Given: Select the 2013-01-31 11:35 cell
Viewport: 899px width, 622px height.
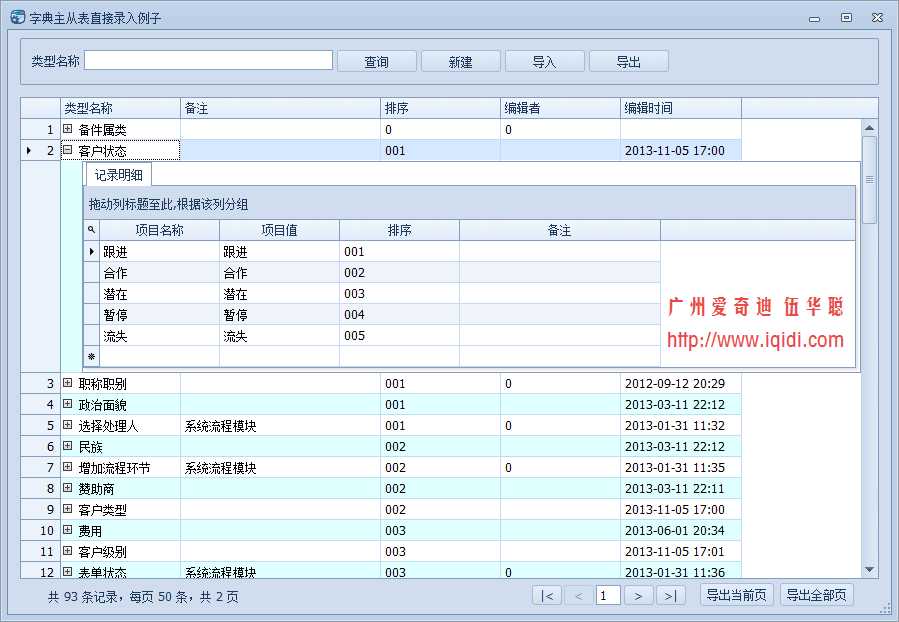Looking at the screenshot, I should (x=681, y=467).
